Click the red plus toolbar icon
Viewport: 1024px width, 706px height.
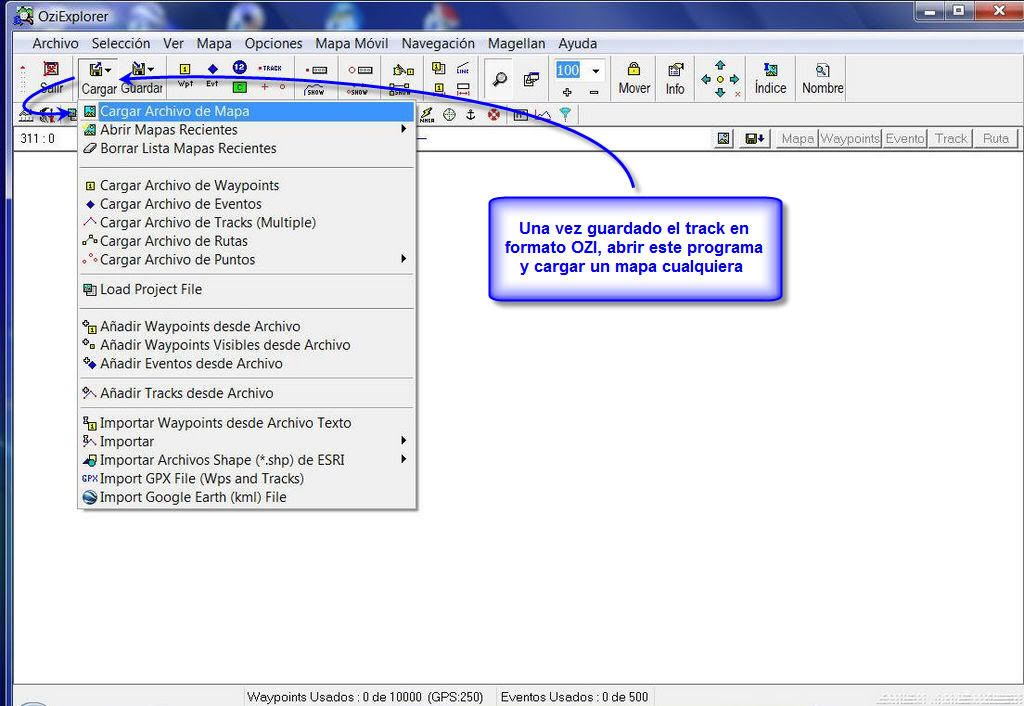tap(264, 87)
